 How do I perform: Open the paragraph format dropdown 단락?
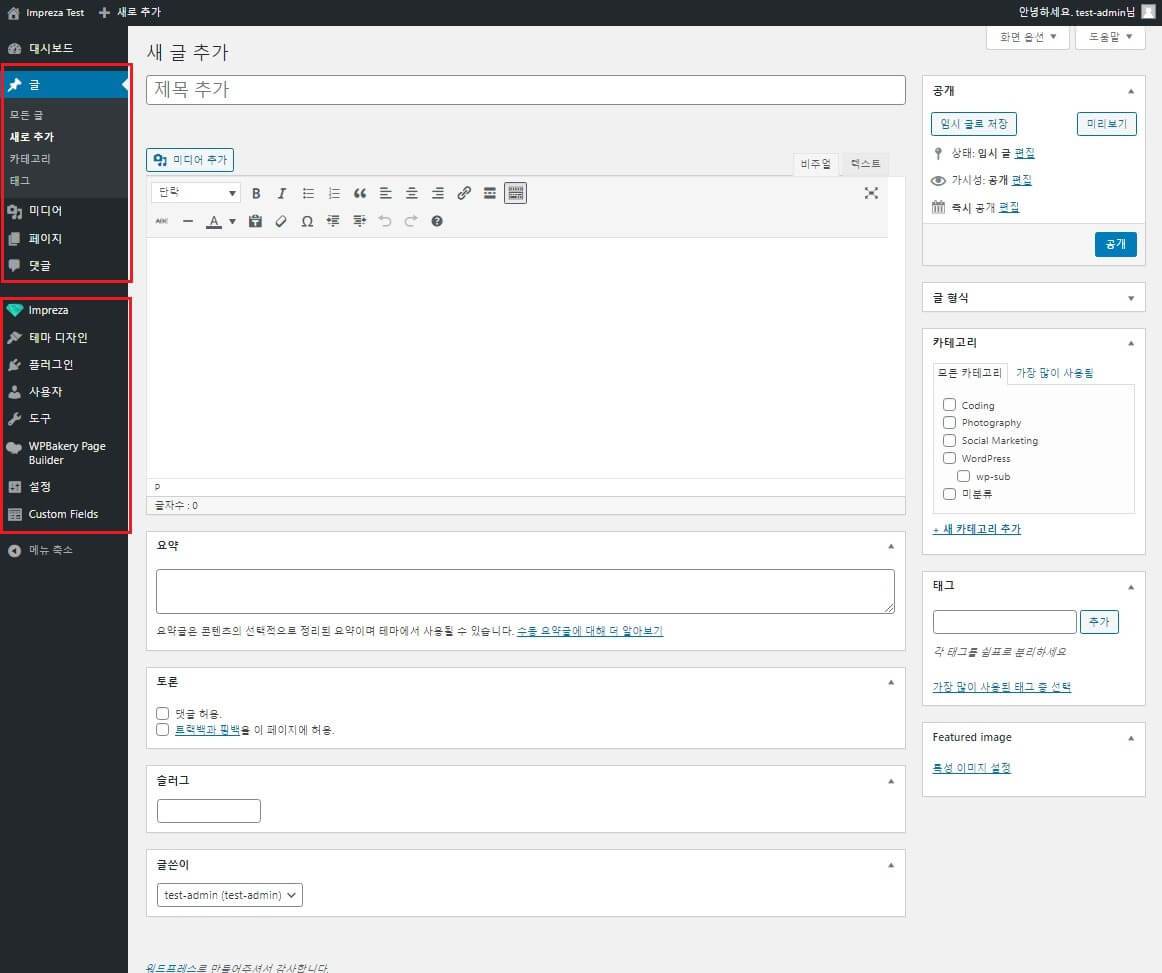pyautogui.click(x=196, y=193)
